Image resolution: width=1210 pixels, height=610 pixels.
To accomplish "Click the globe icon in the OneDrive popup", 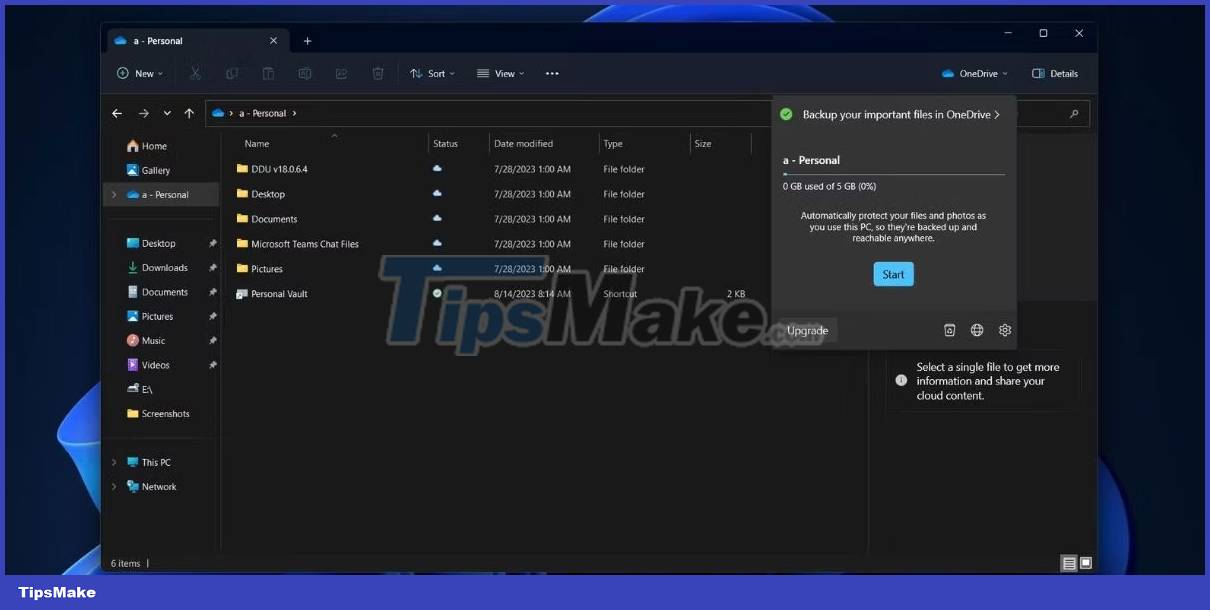I will tap(976, 329).
